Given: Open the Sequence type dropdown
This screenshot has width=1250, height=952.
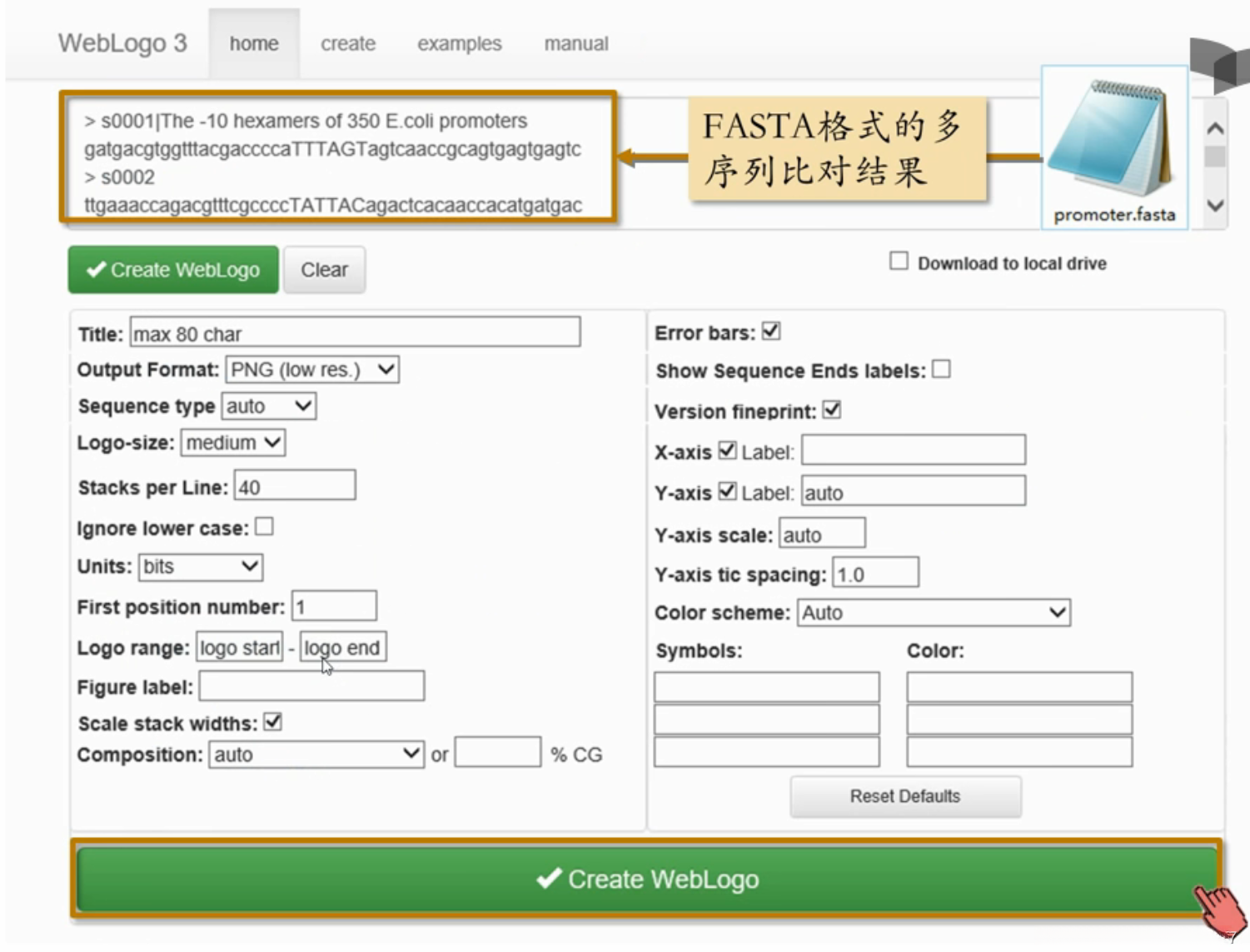Looking at the screenshot, I should click(267, 406).
